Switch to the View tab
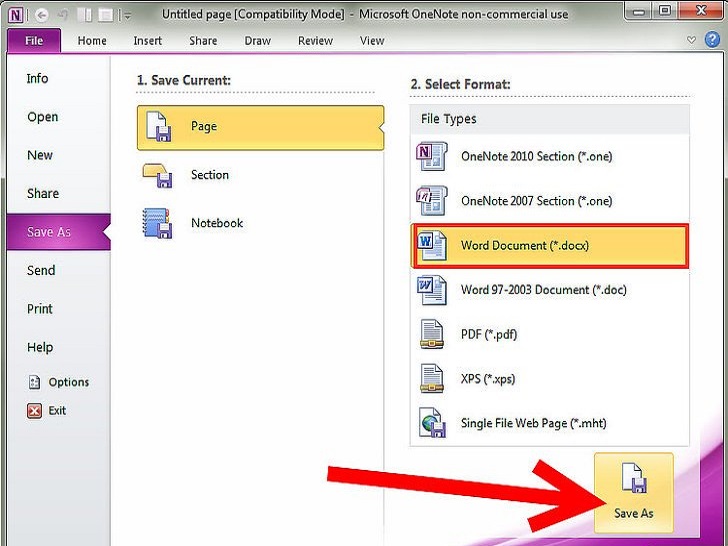This screenshot has width=728, height=546. (x=372, y=41)
